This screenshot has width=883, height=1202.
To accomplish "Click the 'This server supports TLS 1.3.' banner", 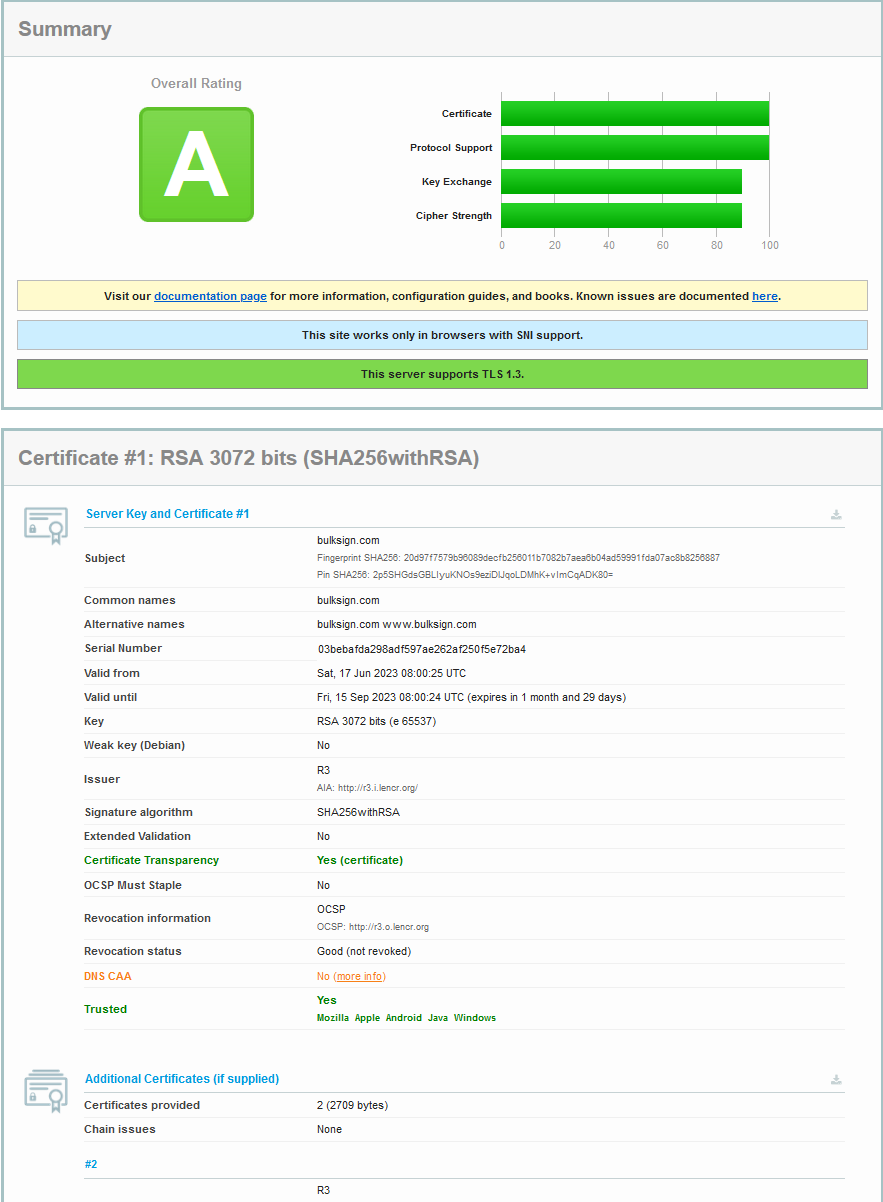I will (442, 374).
